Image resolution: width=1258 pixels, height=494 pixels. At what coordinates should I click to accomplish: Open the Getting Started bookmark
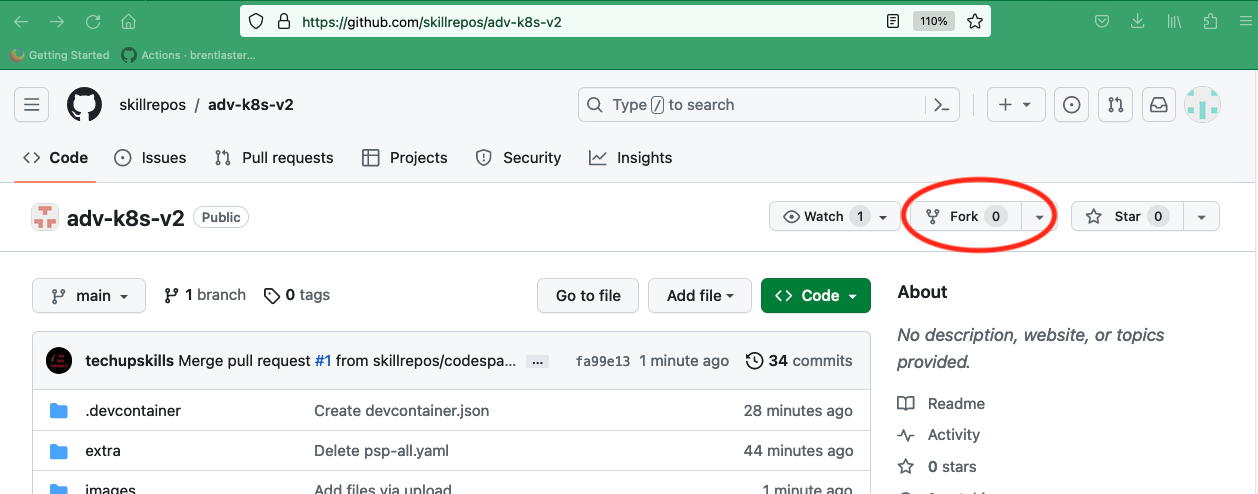point(60,55)
